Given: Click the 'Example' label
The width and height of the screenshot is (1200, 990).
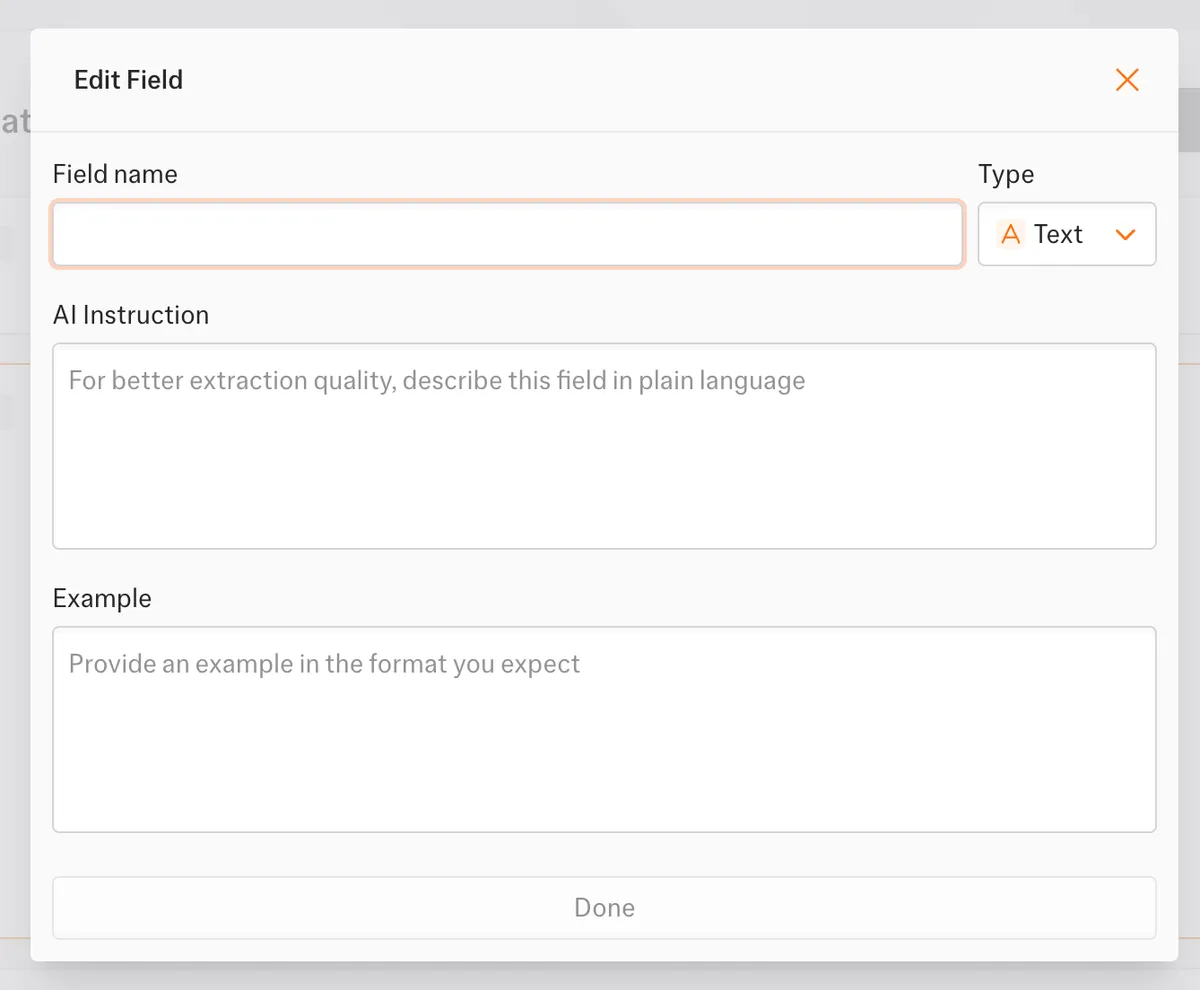Looking at the screenshot, I should pos(102,598).
